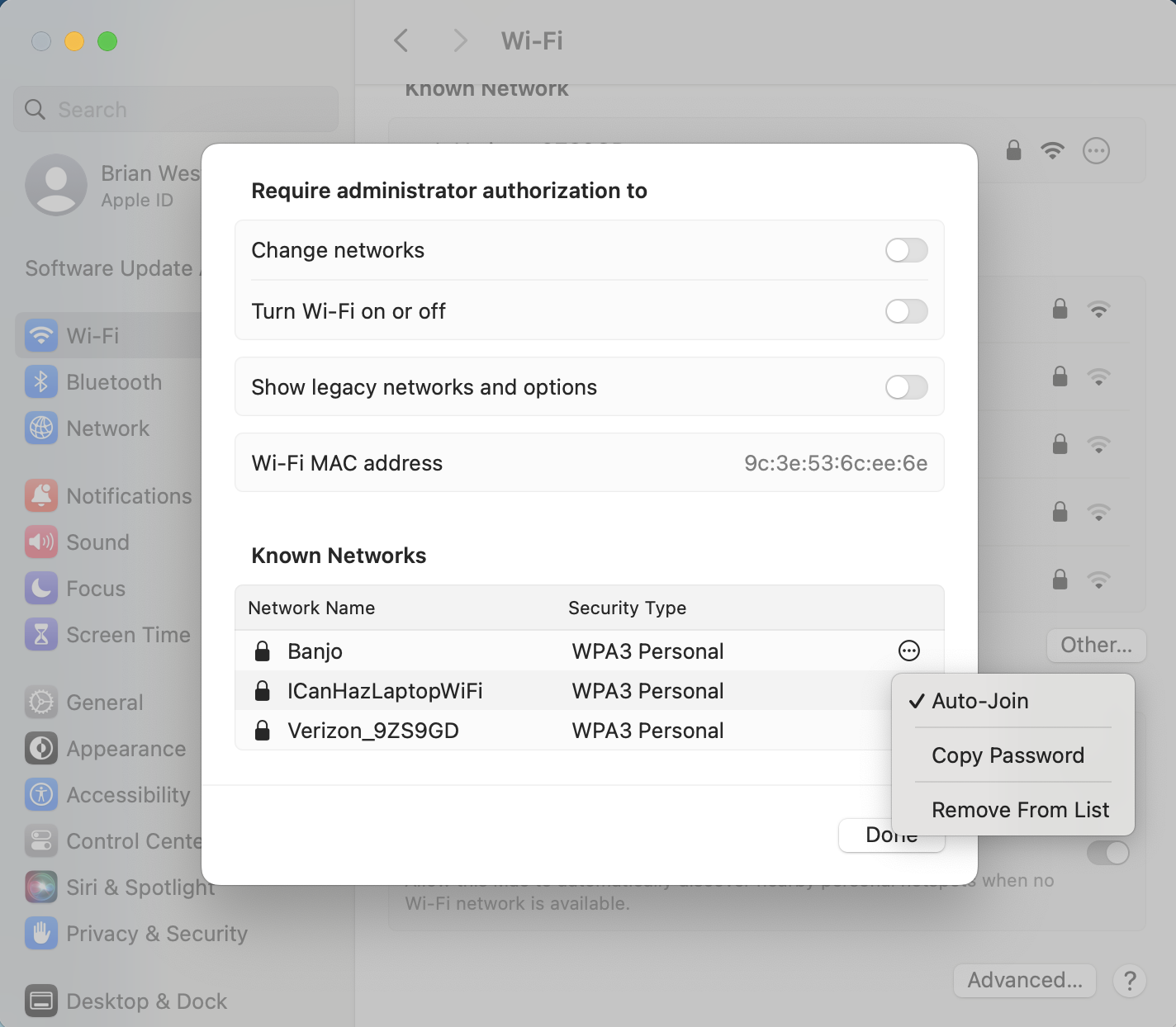Open the Screen Time hourglass icon
The image size is (1176, 1027).
coord(41,634)
